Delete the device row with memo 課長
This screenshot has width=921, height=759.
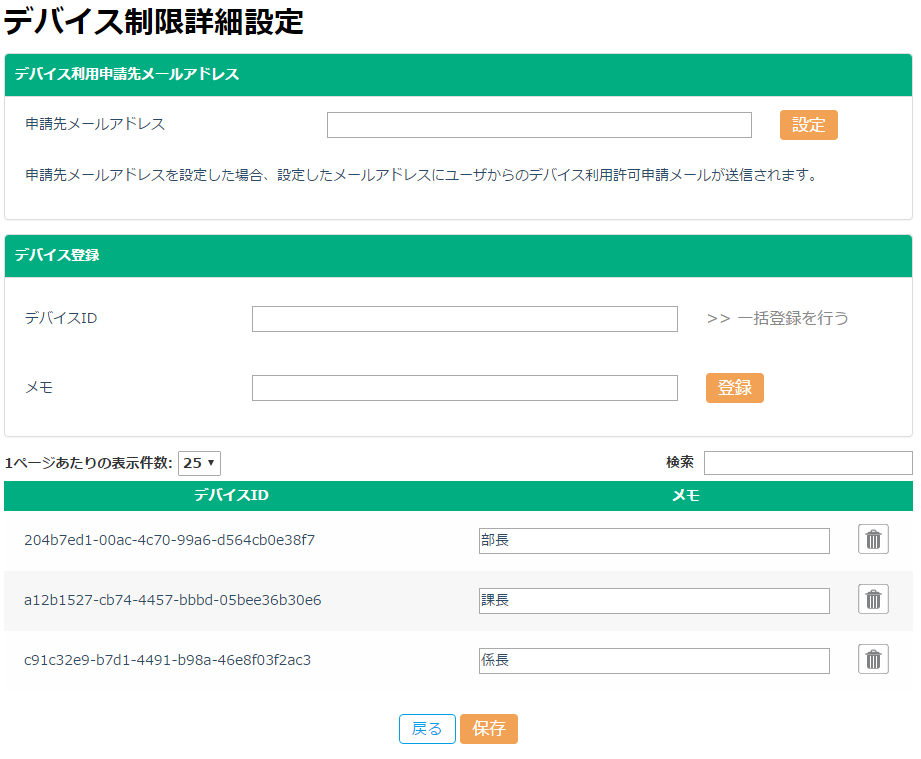pos(873,599)
